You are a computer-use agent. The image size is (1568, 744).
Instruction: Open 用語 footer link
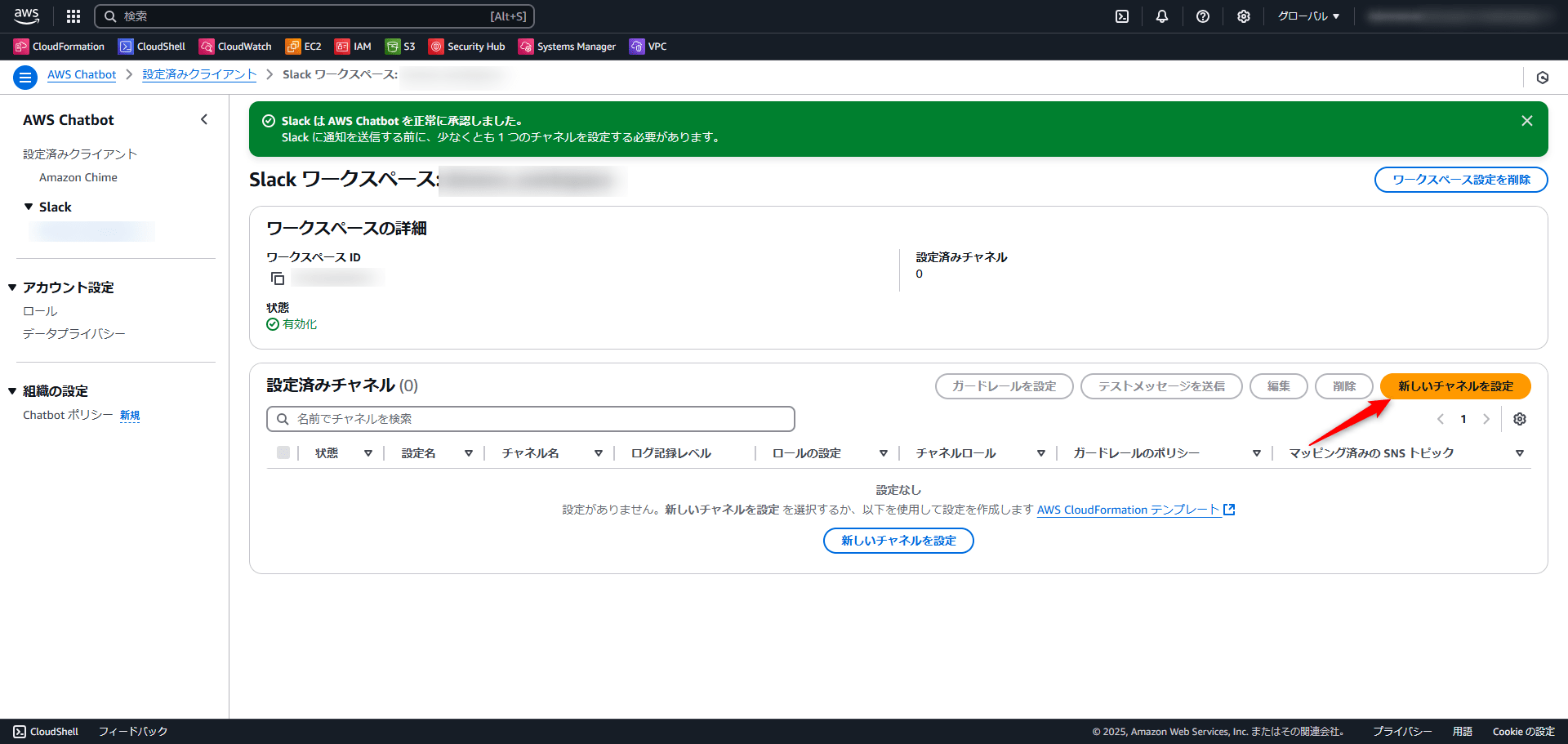coord(1463,732)
